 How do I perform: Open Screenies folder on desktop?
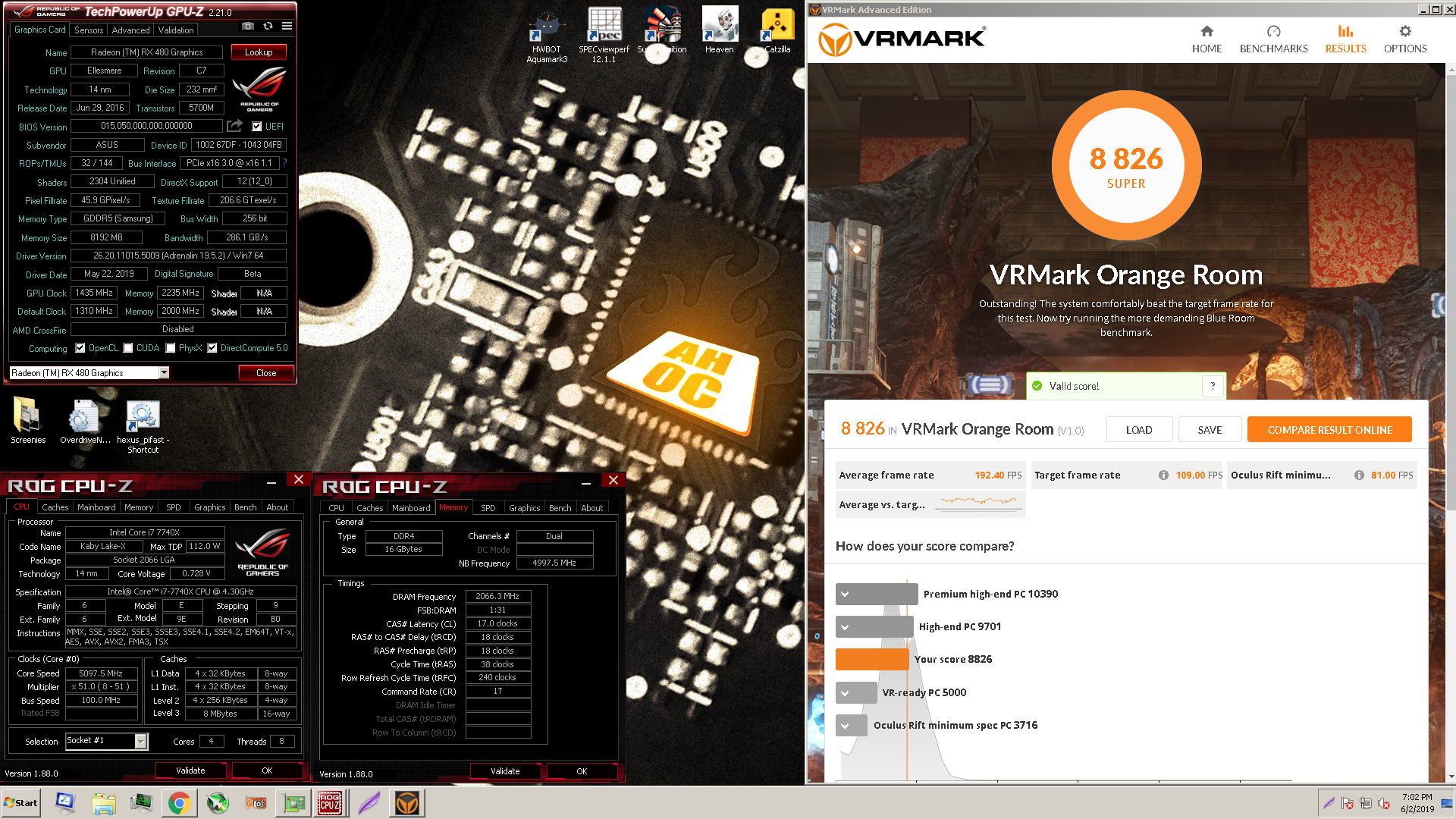click(28, 421)
